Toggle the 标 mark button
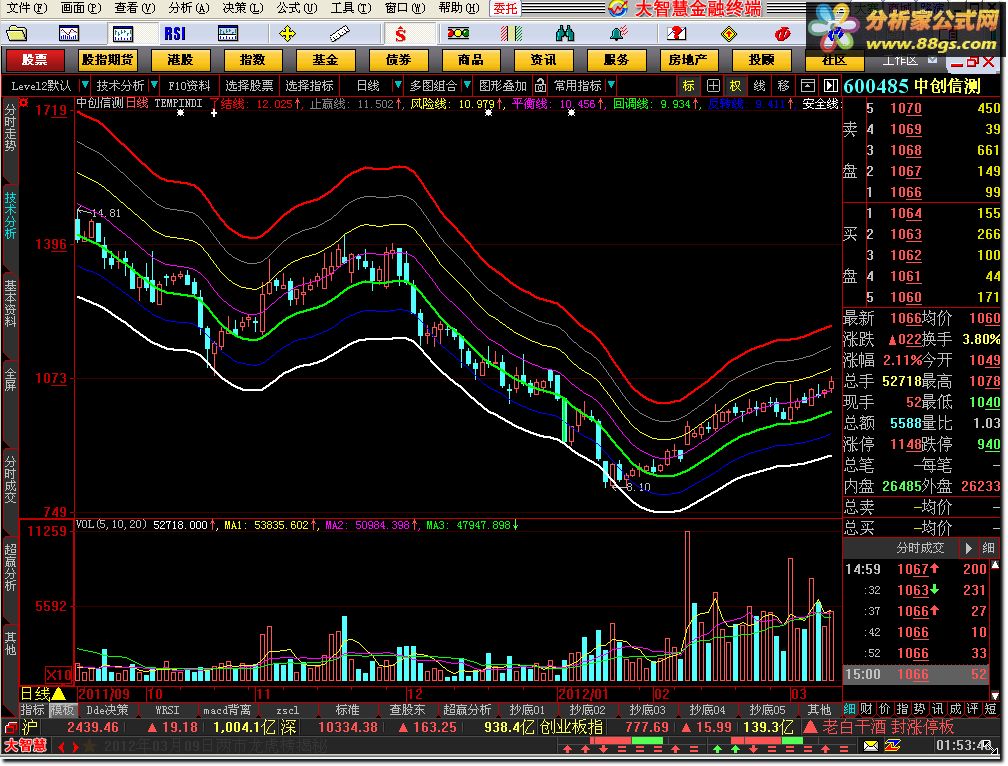Viewport: 1008px width, 766px height. (688, 85)
